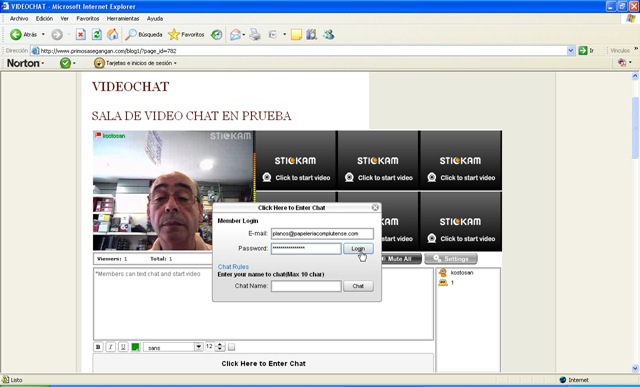This screenshot has width=640, height=387.
Task: Open the Ver menu
Action: point(64,19)
